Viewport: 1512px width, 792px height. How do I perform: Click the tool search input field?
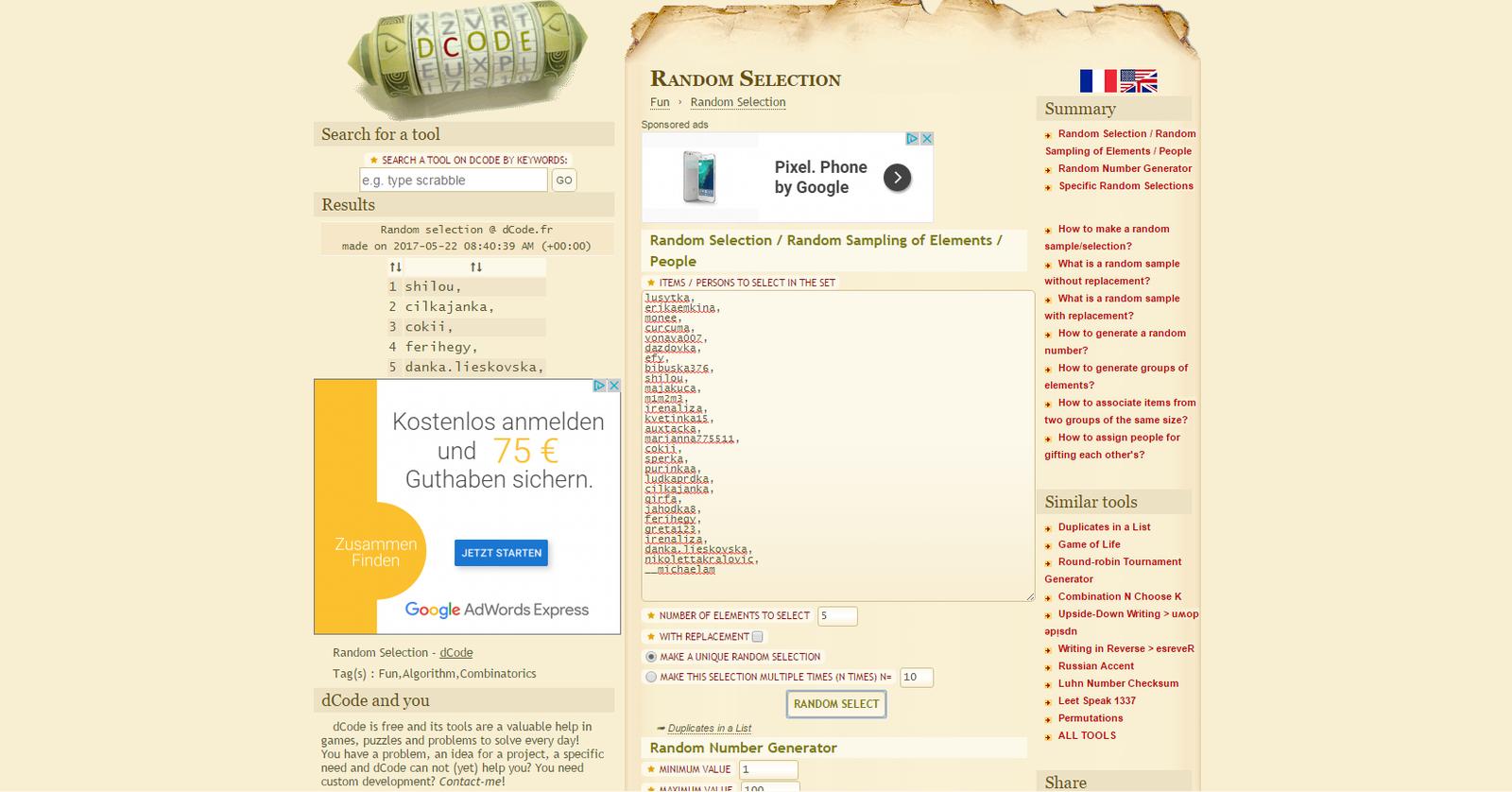coord(453,181)
